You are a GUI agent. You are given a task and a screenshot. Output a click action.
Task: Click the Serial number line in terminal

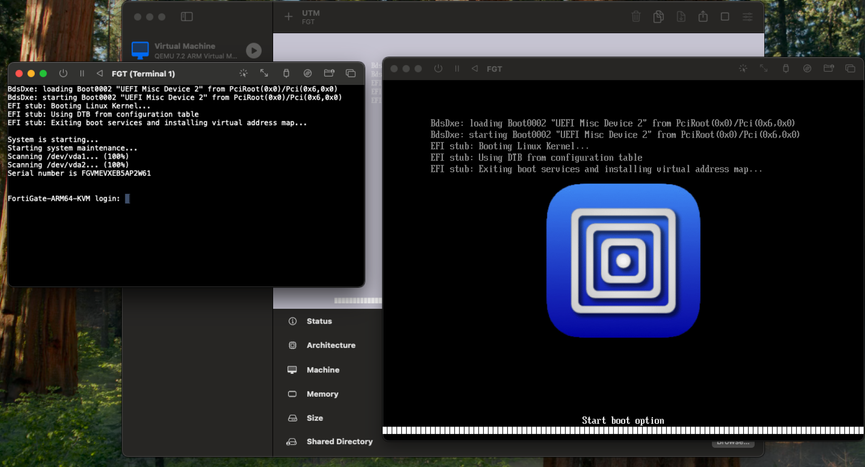[79, 173]
